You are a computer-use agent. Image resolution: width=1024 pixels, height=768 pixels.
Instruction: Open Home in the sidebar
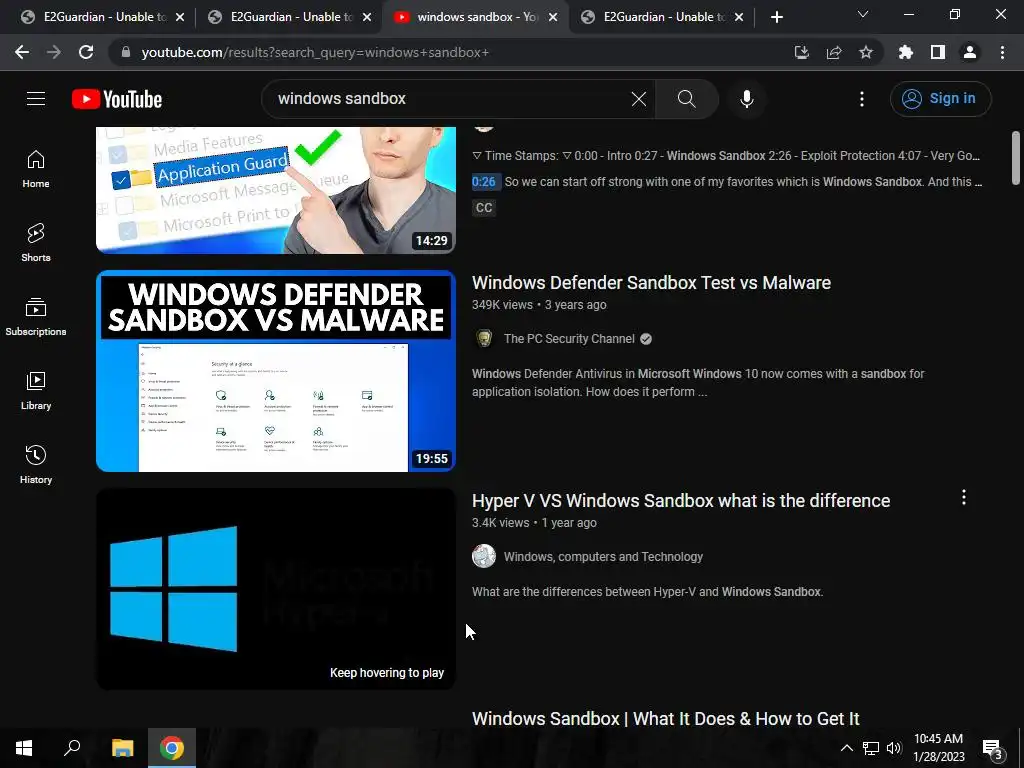pos(36,168)
